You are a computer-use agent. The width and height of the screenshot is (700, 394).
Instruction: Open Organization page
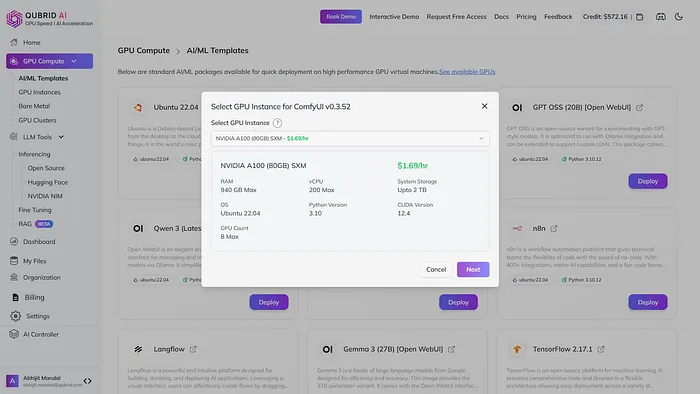(x=42, y=277)
